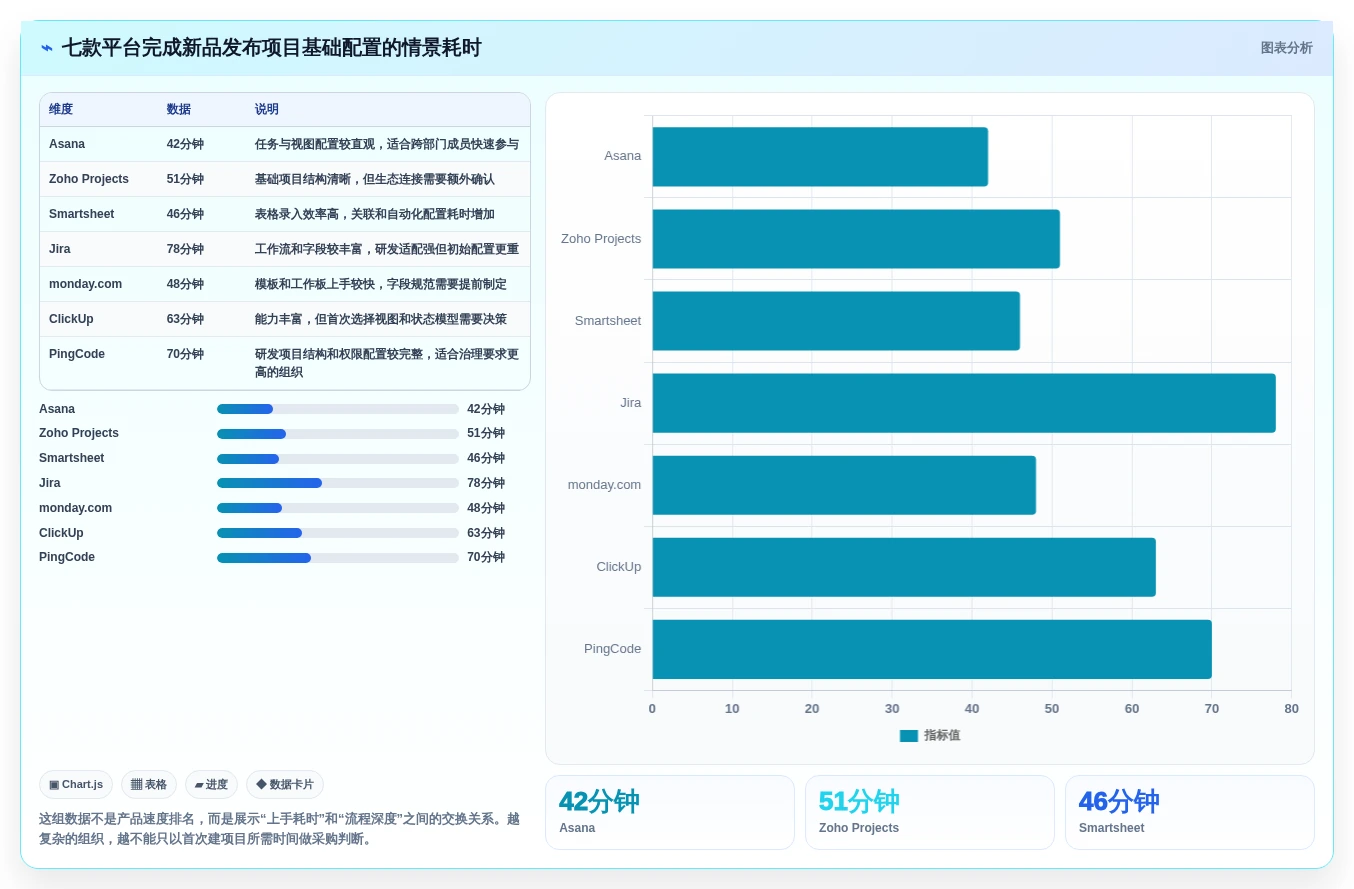
Task: Select Zoho Projects in the table
Action: (89, 179)
